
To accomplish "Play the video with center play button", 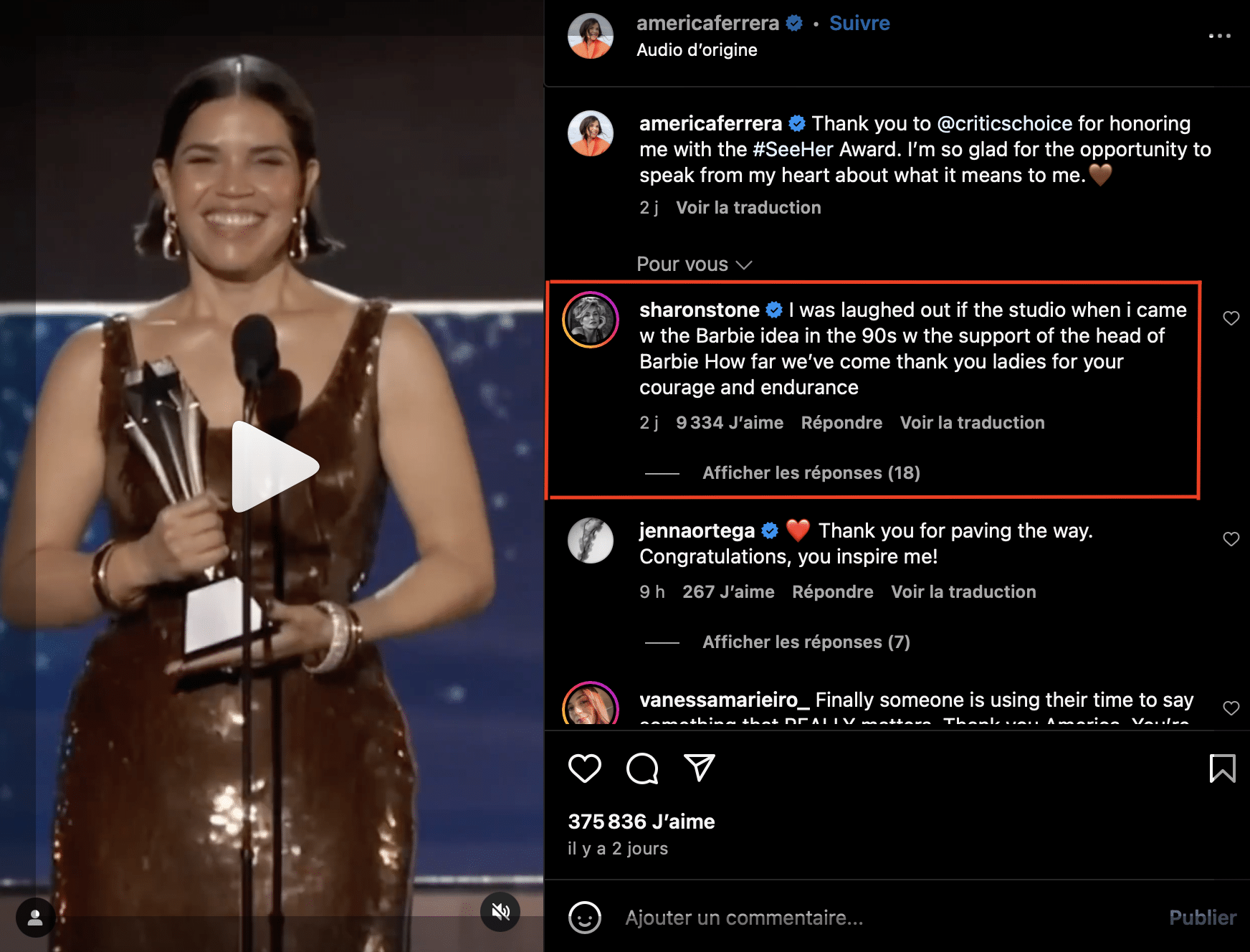I will (x=273, y=467).
